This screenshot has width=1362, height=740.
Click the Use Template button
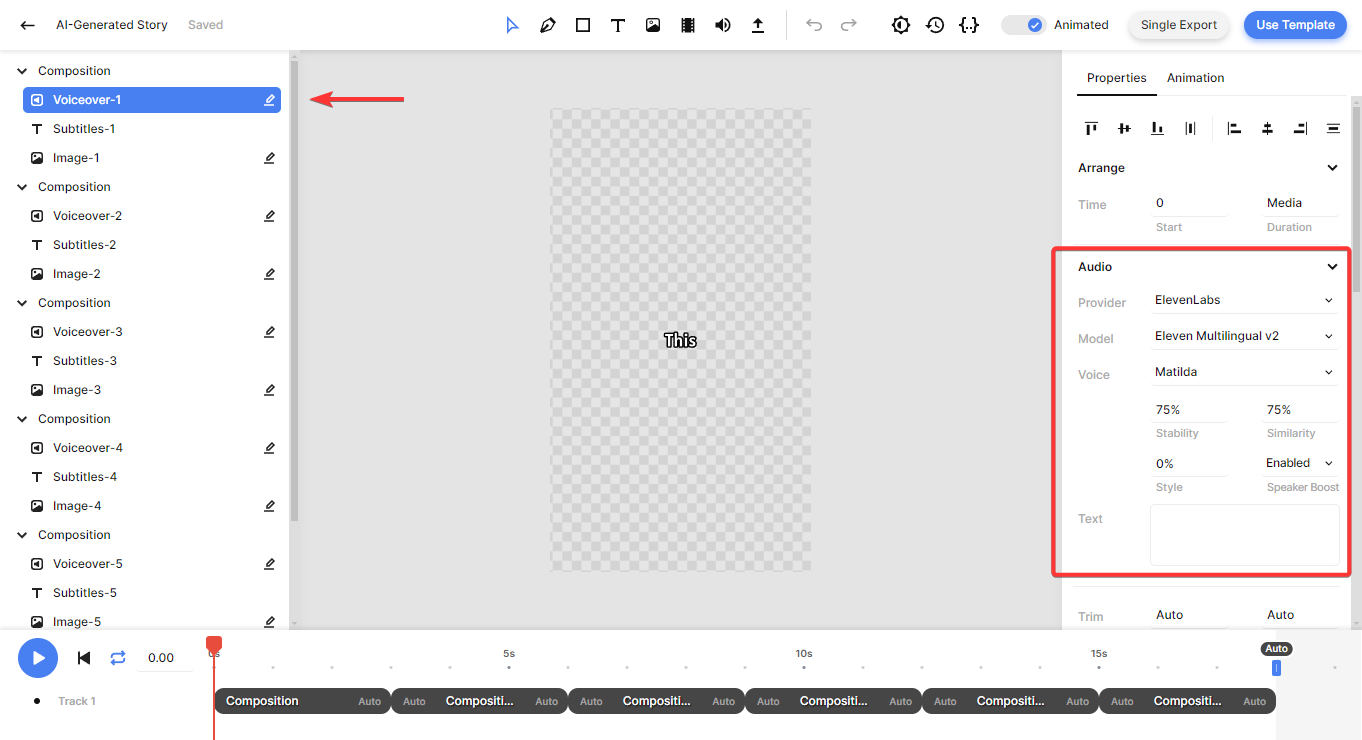(1294, 25)
